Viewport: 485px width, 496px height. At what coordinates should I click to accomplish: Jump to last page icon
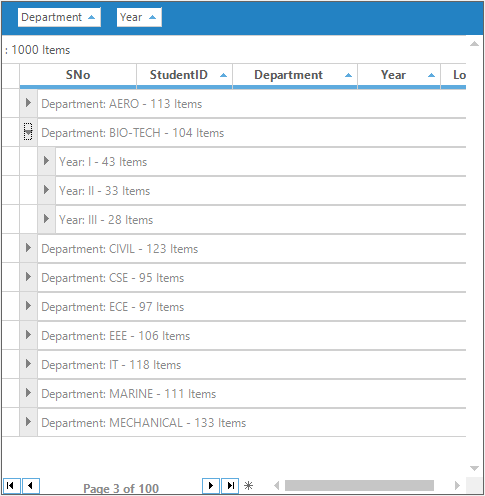click(x=230, y=485)
